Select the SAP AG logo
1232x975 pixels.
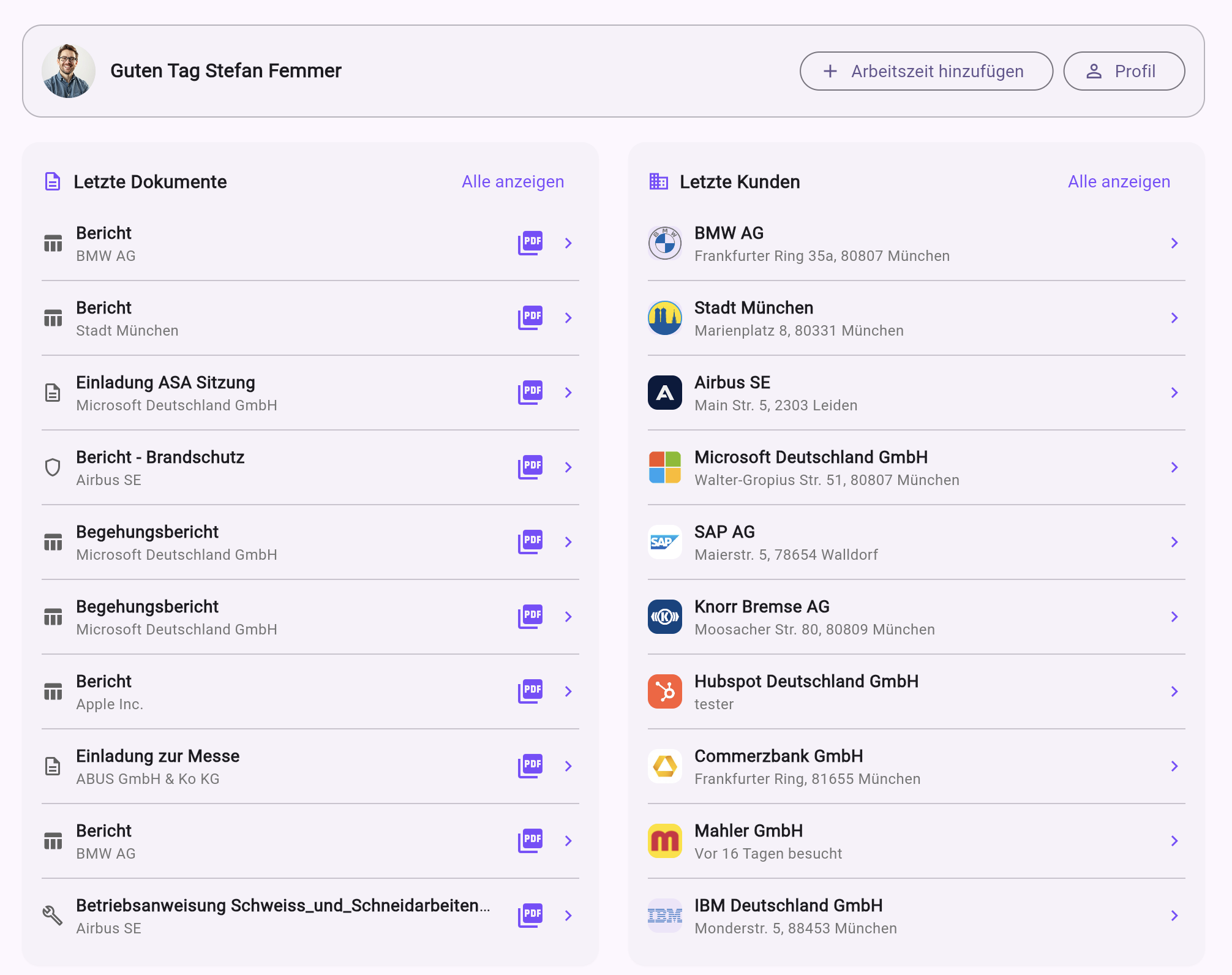tap(664, 542)
